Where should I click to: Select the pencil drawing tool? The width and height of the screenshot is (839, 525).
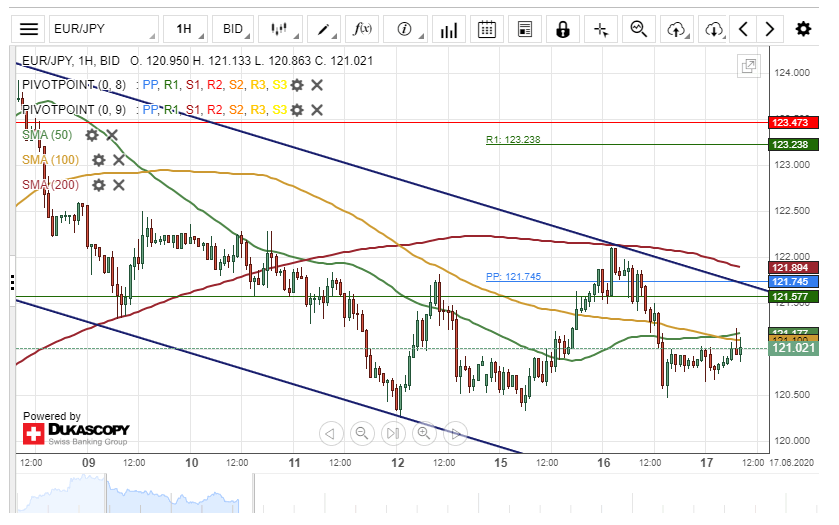[x=324, y=29]
